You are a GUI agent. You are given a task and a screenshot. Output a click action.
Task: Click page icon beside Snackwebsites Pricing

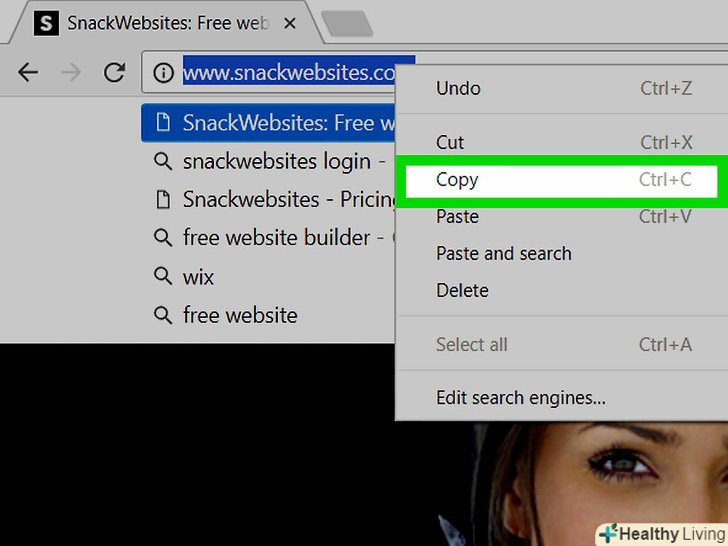click(x=162, y=200)
